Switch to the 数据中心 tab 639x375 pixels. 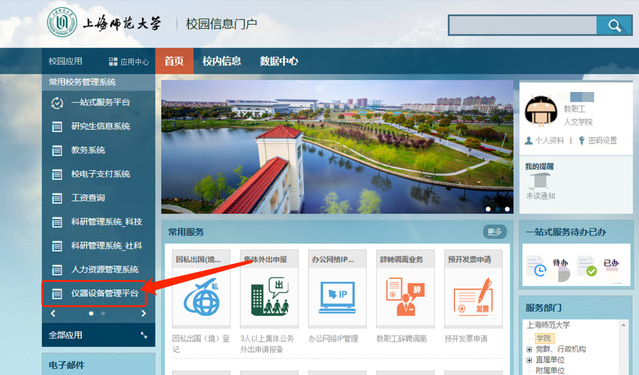pyautogui.click(x=279, y=61)
